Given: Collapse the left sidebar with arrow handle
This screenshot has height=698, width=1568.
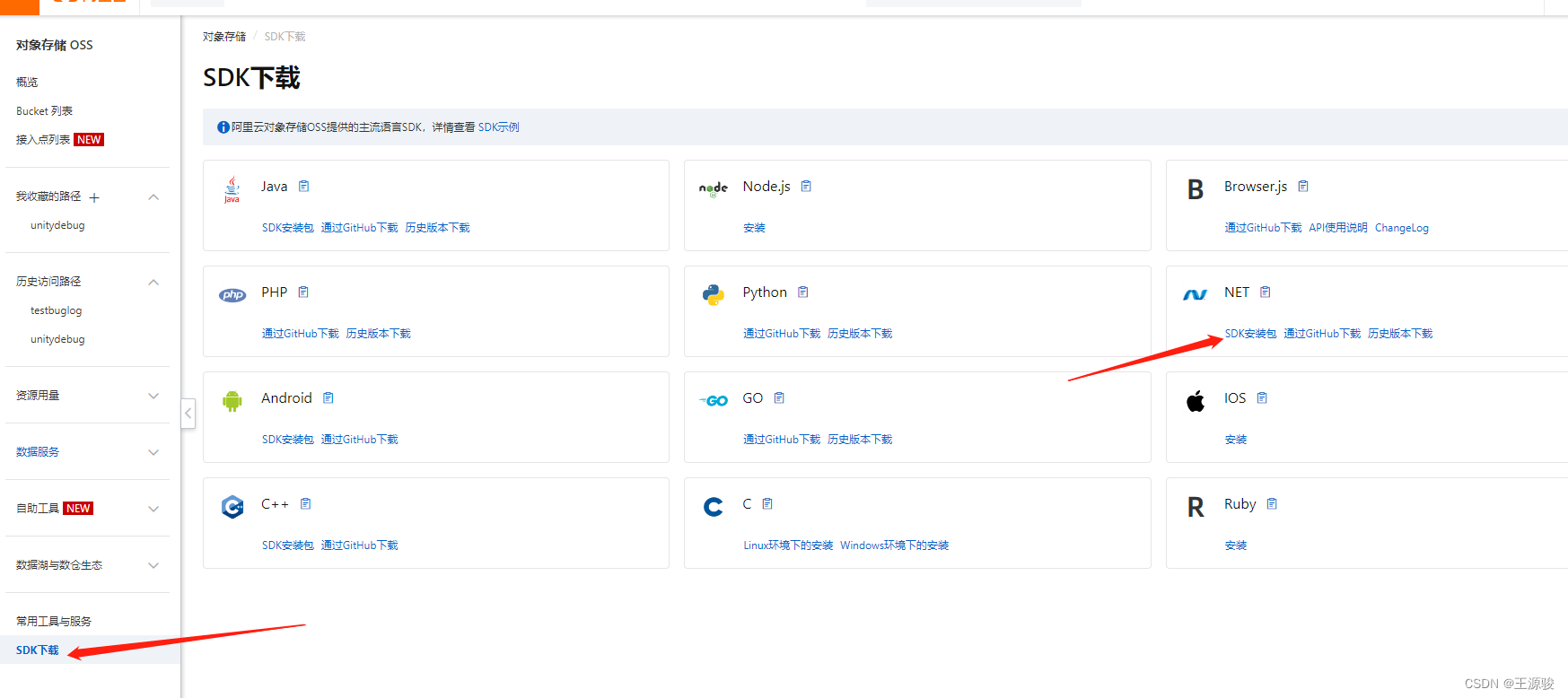Looking at the screenshot, I should [188, 414].
